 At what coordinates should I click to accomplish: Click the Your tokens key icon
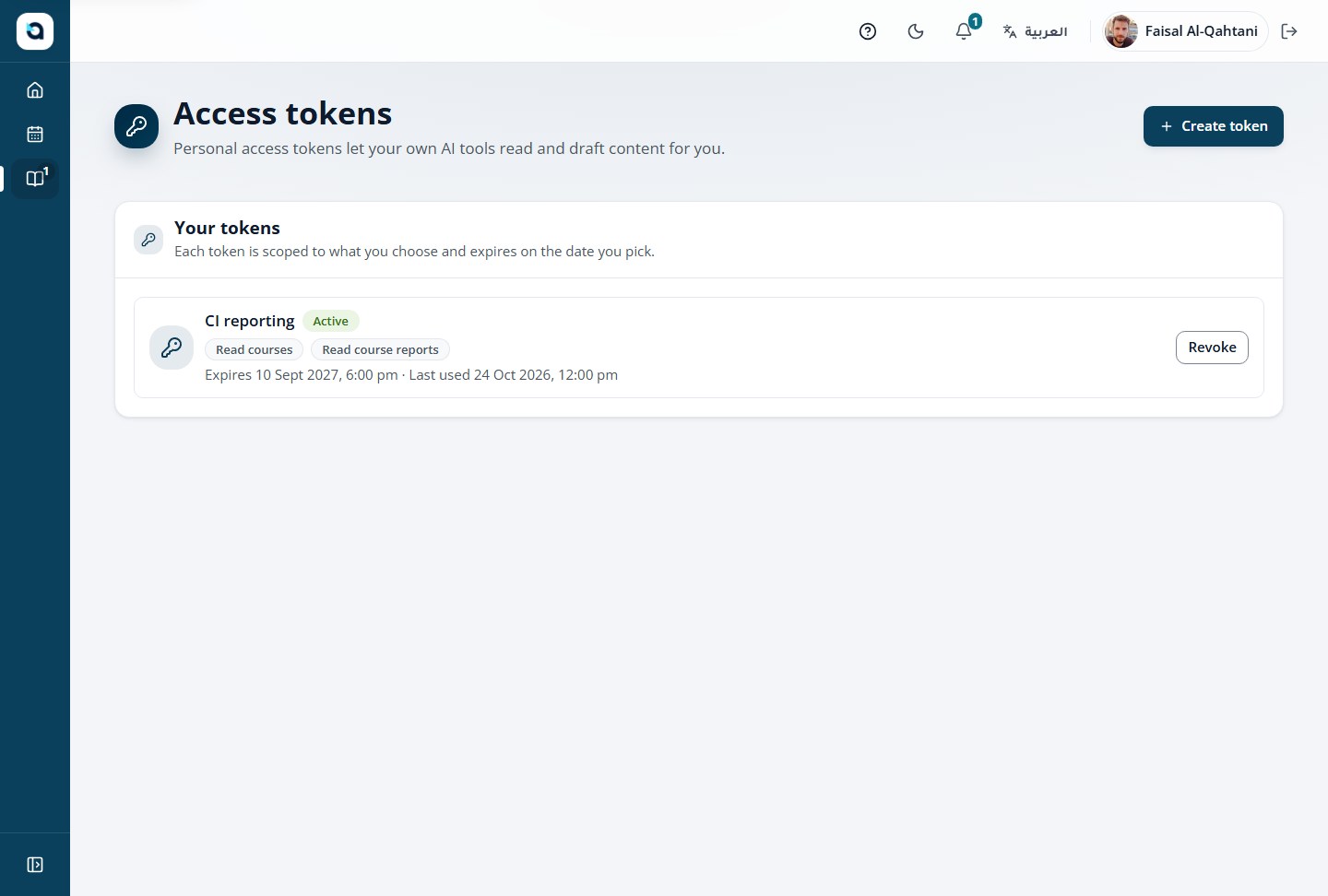click(x=148, y=240)
